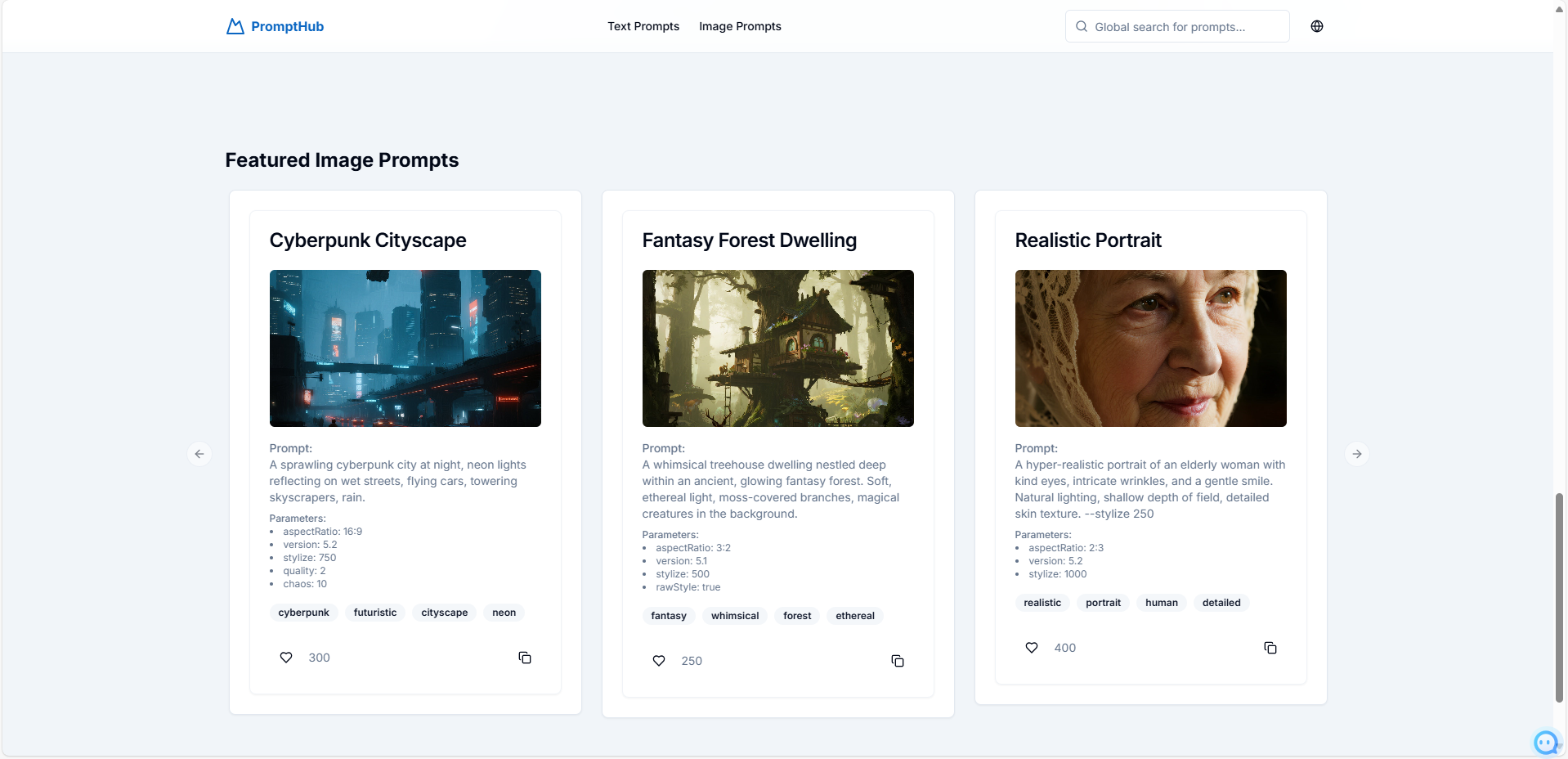The width and height of the screenshot is (1568, 759).
Task: Go to previous featured prompts slide
Action: pyautogui.click(x=199, y=454)
